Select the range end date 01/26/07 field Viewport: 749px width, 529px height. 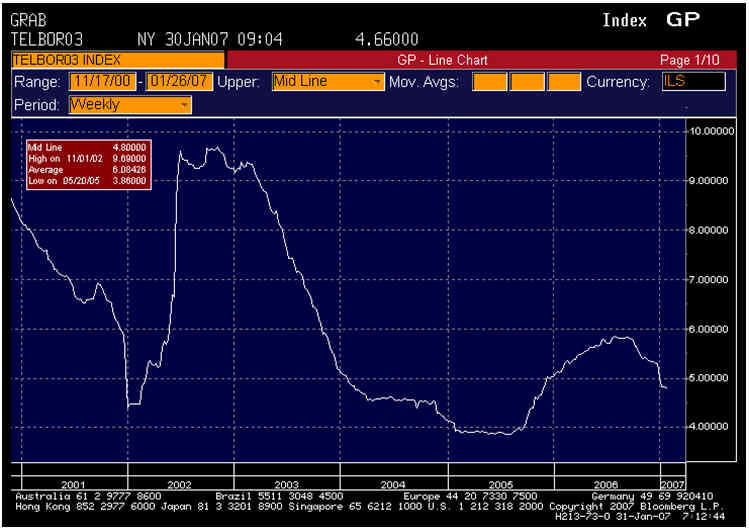point(179,82)
